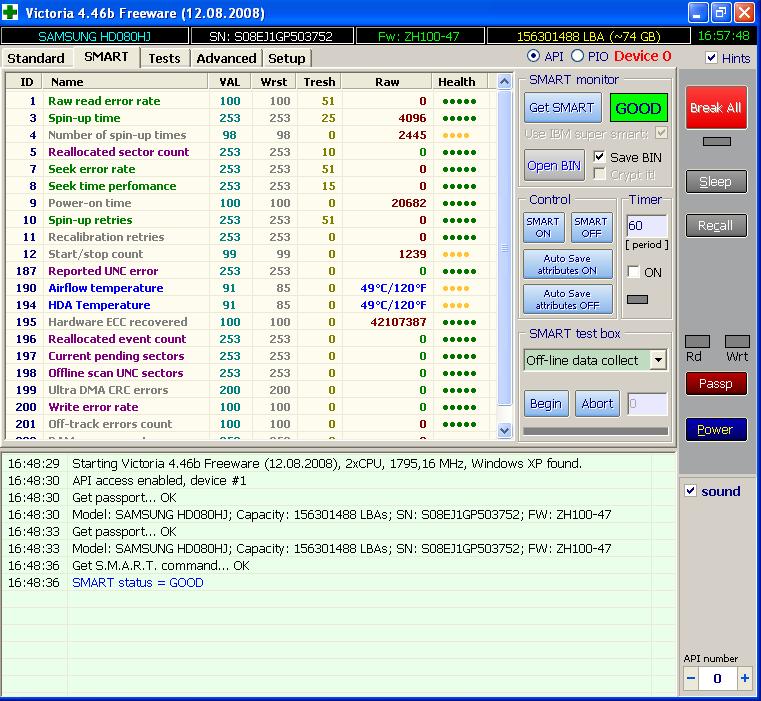Viewport: 761px width, 701px height.
Task: Click the blue Power button
Action: tap(716, 430)
